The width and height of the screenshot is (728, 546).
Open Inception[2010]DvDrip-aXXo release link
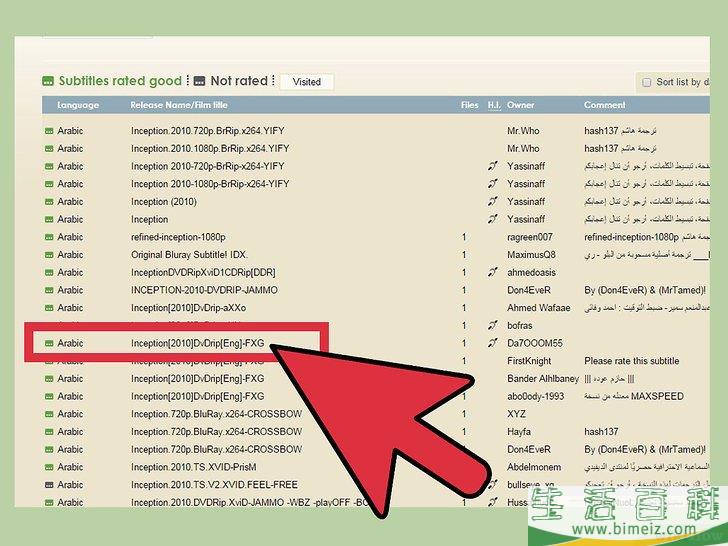point(188,308)
